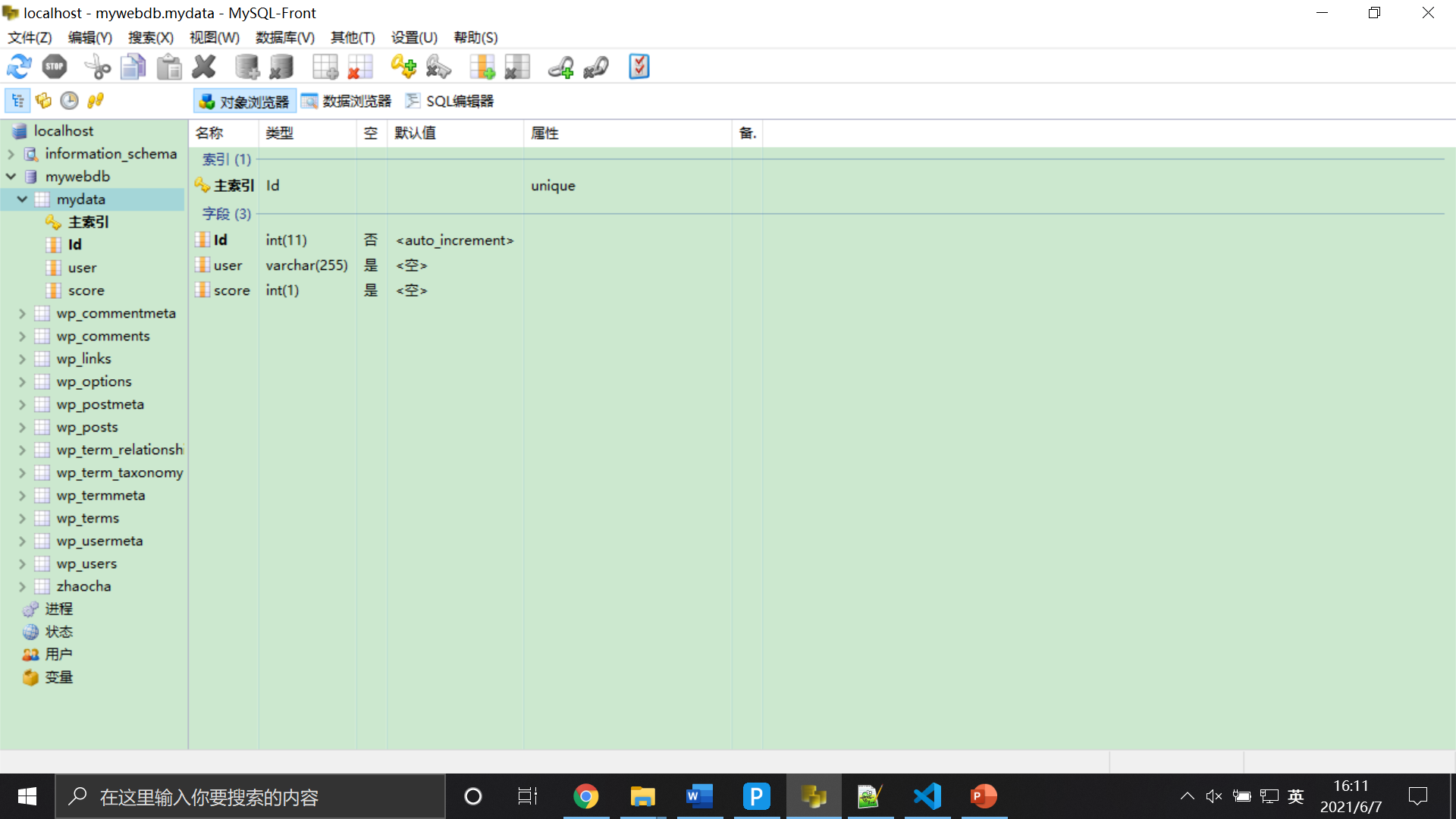Open the 用户 users node
Viewport: 1456px width, 819px height.
pos(58,654)
